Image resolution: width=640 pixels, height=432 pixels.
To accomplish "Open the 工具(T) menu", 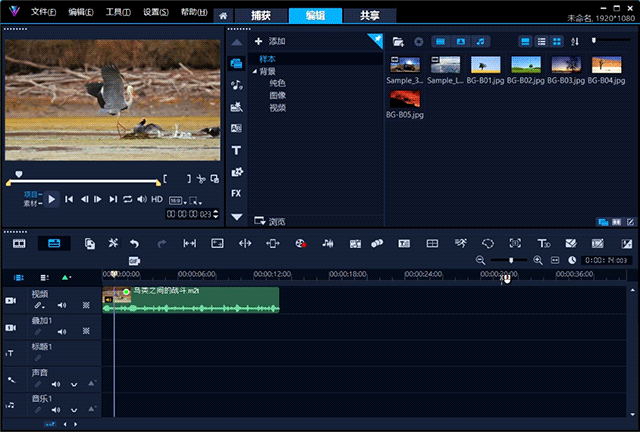I will pos(118,12).
